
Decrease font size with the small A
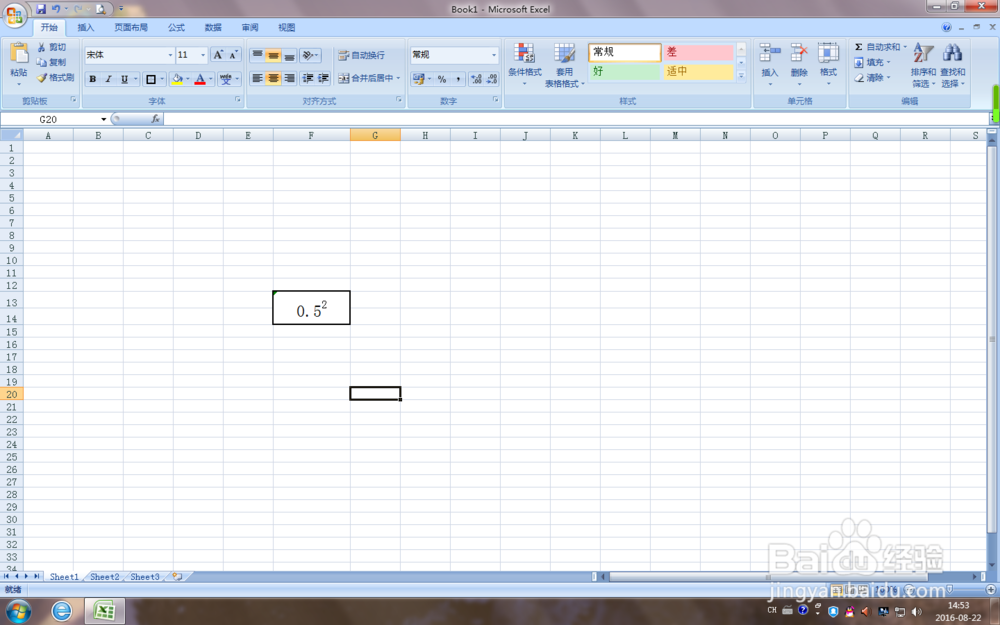click(233, 55)
